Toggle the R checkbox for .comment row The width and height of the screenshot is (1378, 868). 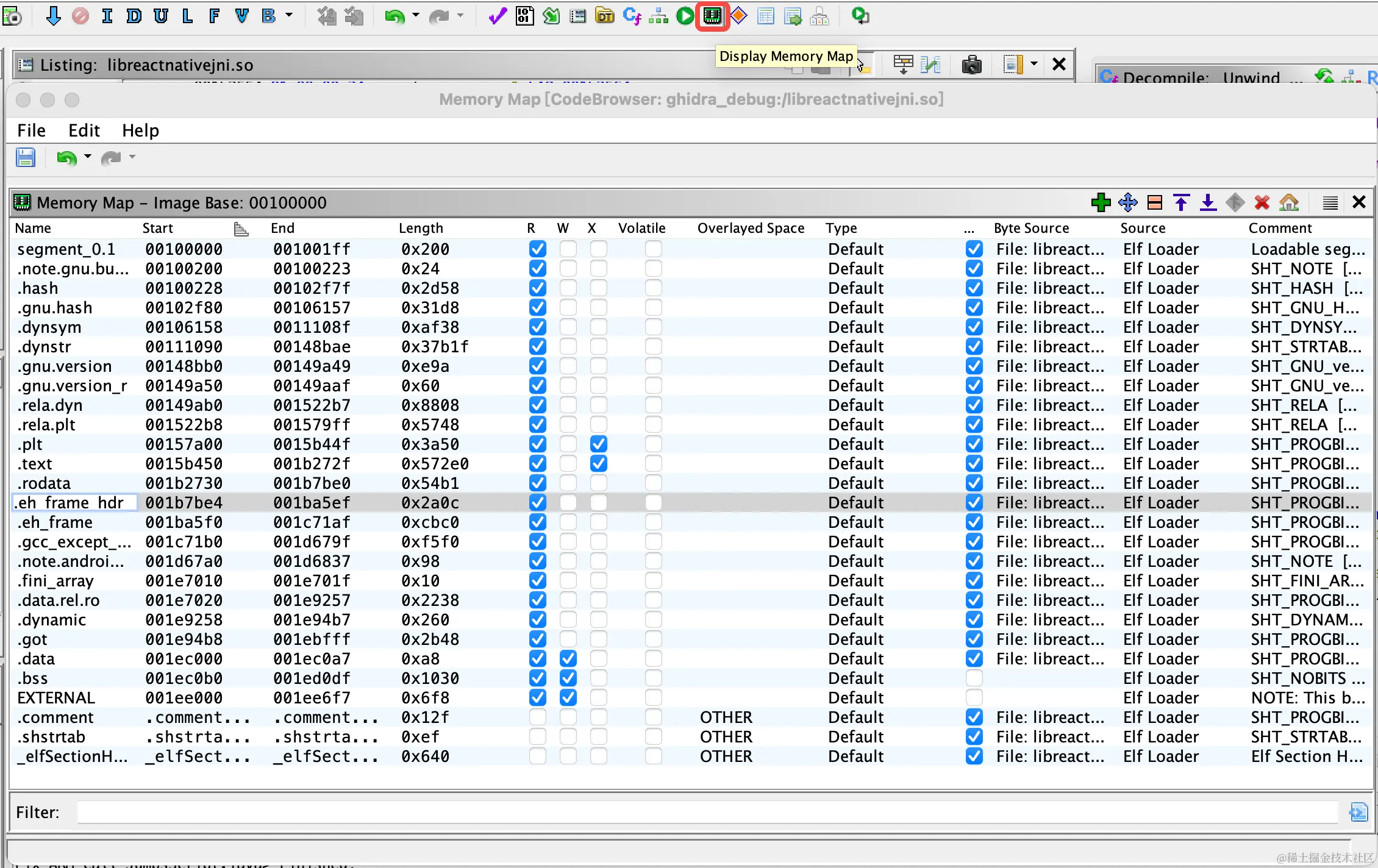click(x=538, y=717)
